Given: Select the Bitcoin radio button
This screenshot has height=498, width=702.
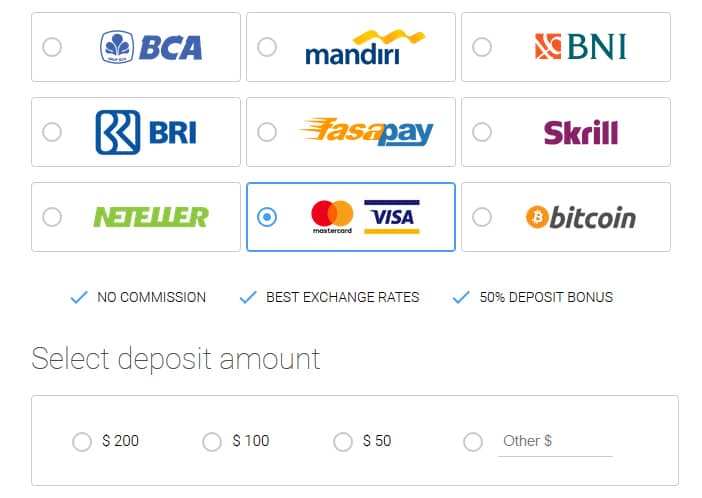Looking at the screenshot, I should pyautogui.click(x=481, y=217).
